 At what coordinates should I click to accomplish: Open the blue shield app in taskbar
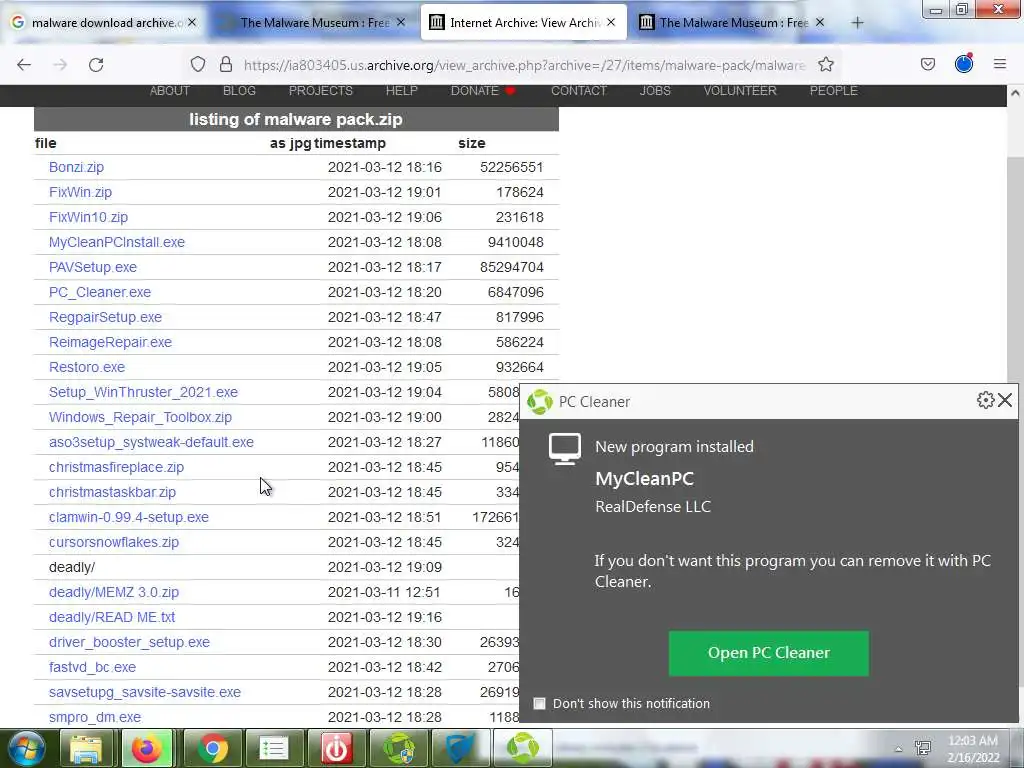(x=461, y=748)
